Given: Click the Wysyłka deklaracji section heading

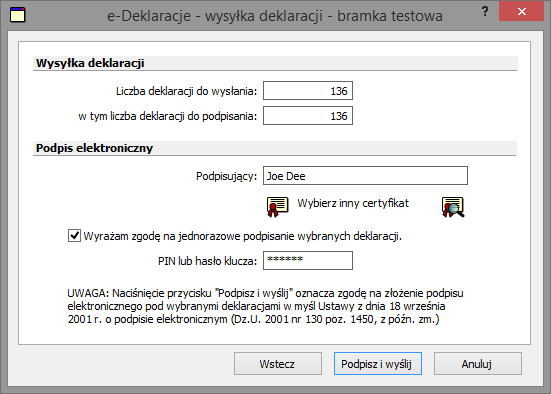Looking at the screenshot, I should (90, 63).
